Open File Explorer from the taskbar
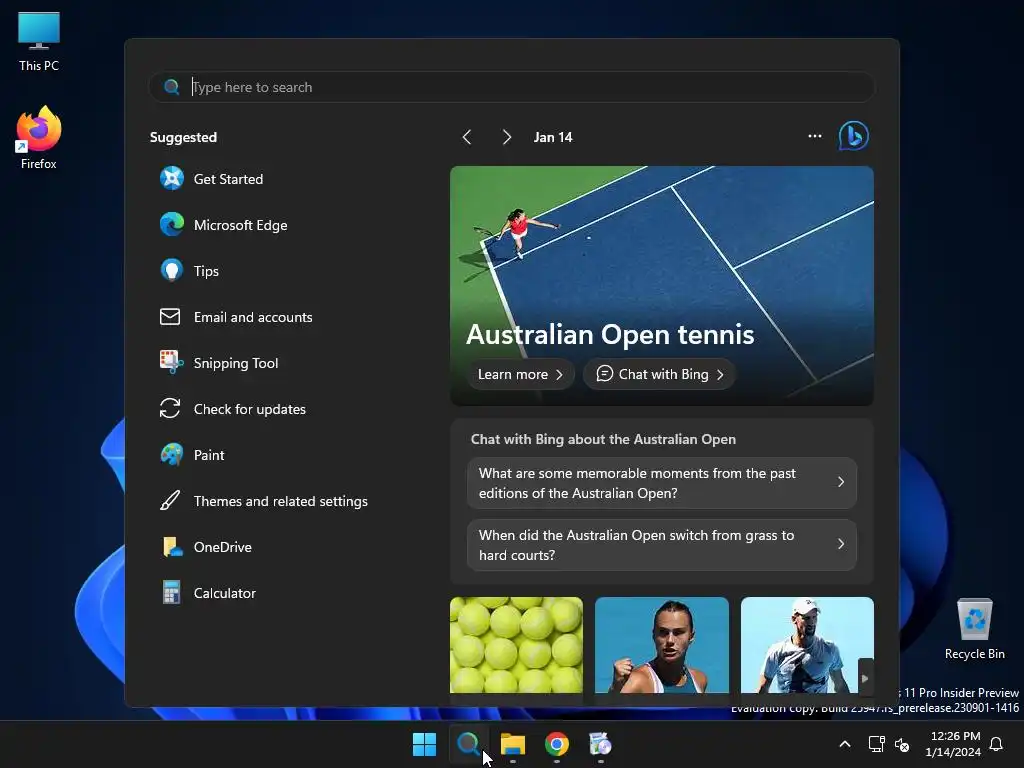Viewport: 1024px width, 768px height. tap(513, 744)
